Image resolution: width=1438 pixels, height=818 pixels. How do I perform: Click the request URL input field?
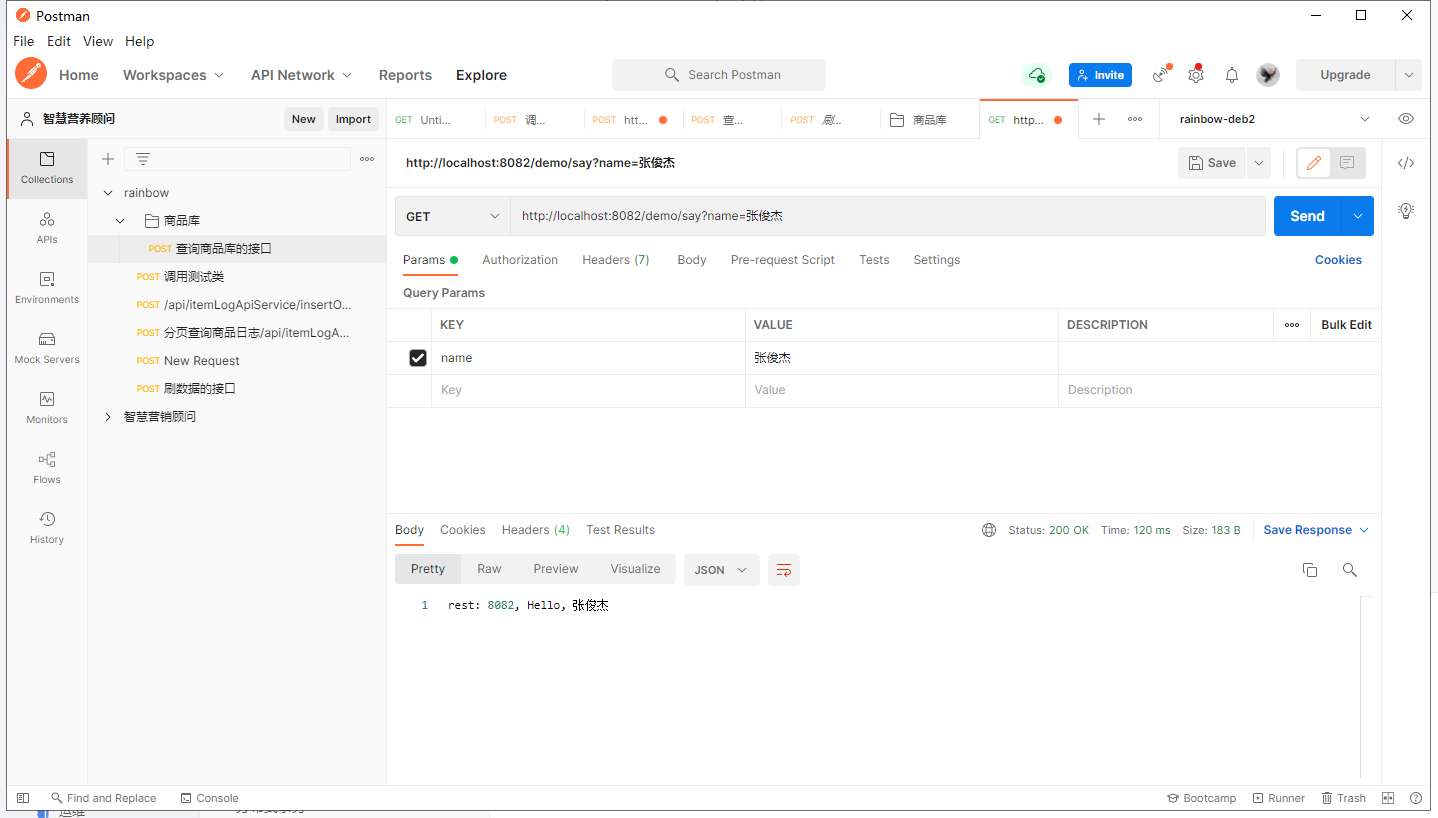pos(888,216)
